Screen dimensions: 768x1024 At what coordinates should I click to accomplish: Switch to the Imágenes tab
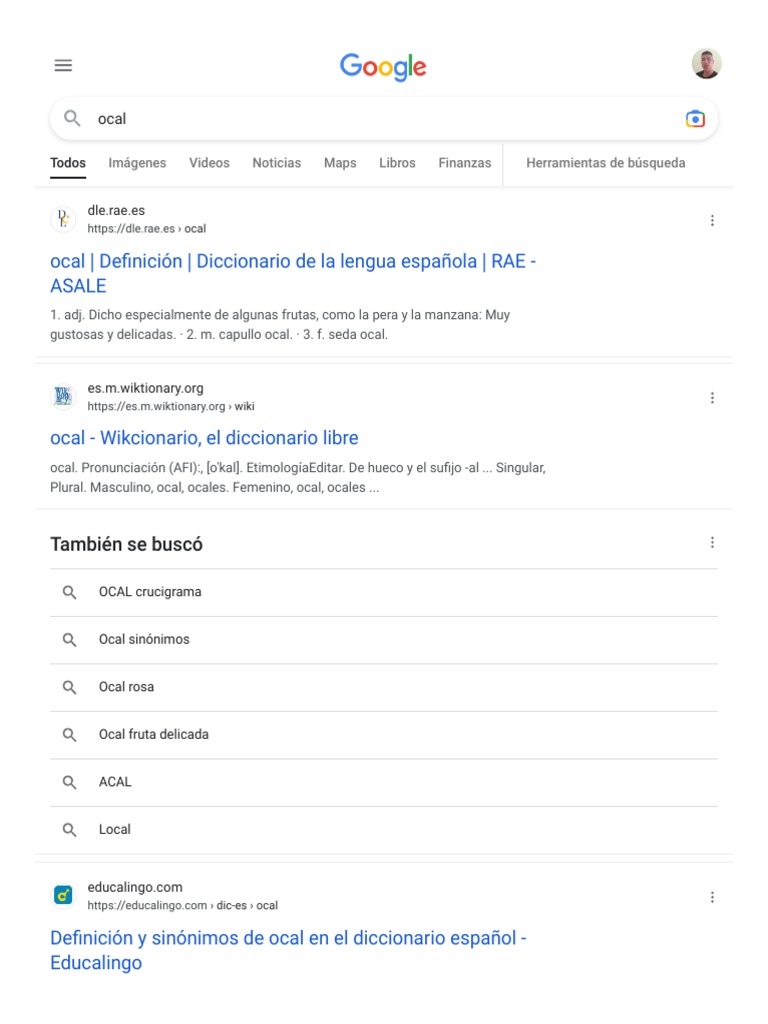(x=137, y=163)
